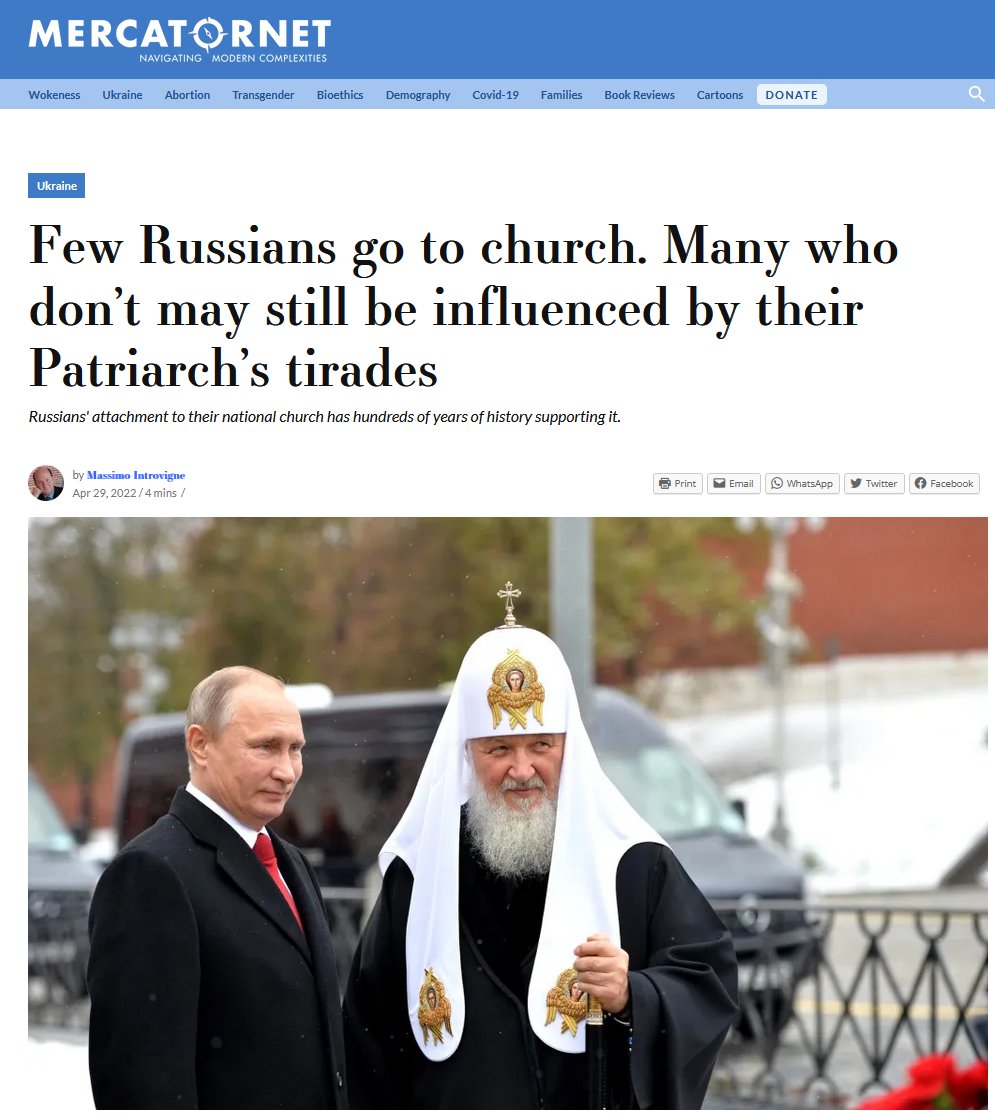The image size is (995, 1117).
Task: Go to Ukraine nav menu item
Action: pyautogui.click(x=122, y=95)
